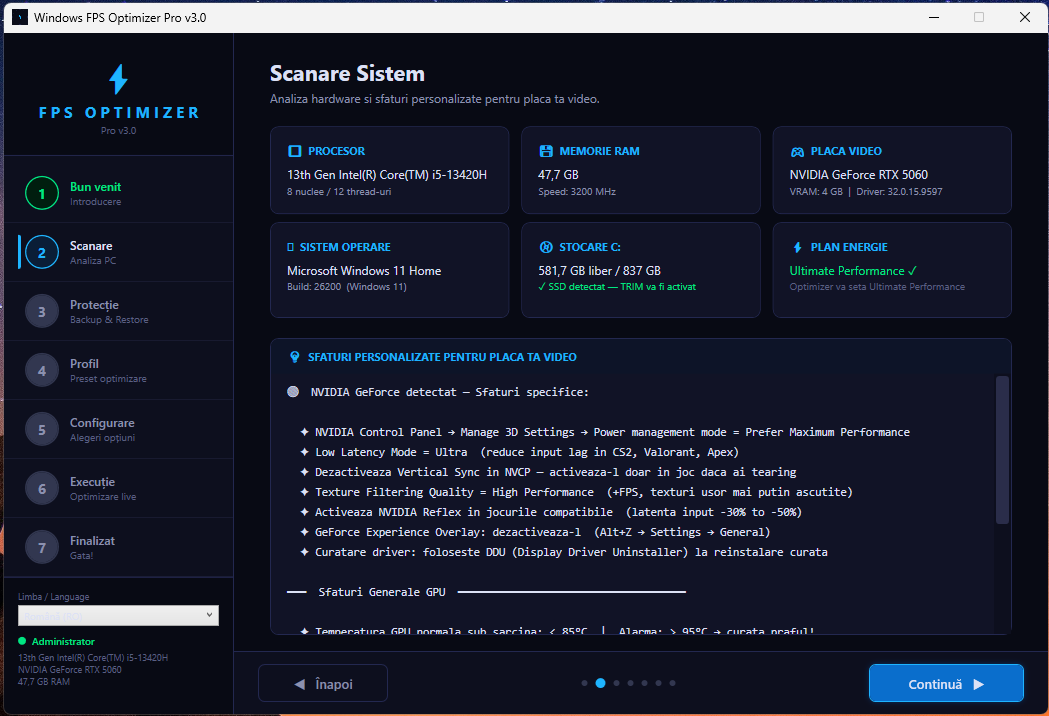
Task: Click the "Dezactiveaza Vertical Sync" tip line
Action: tap(549, 472)
